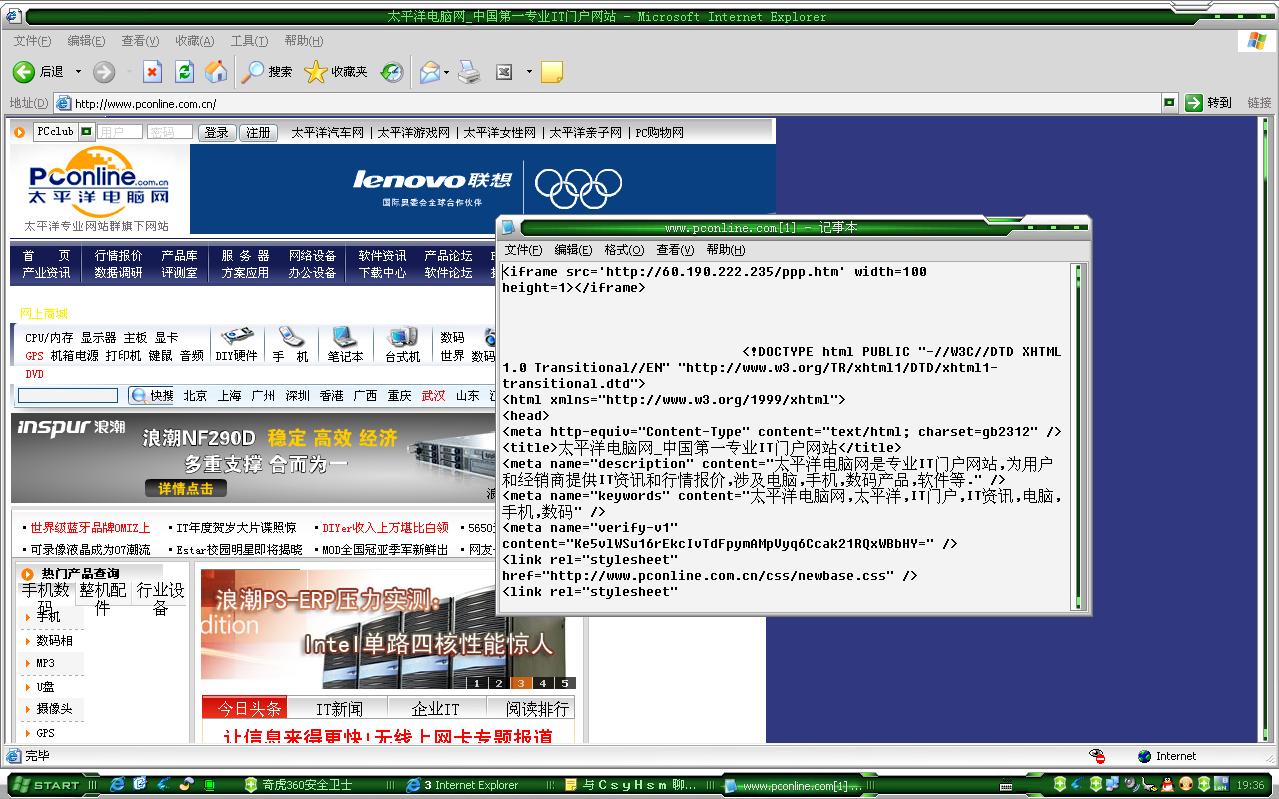
Task: Switch to the IT新闻 news tab
Action: pos(339,708)
